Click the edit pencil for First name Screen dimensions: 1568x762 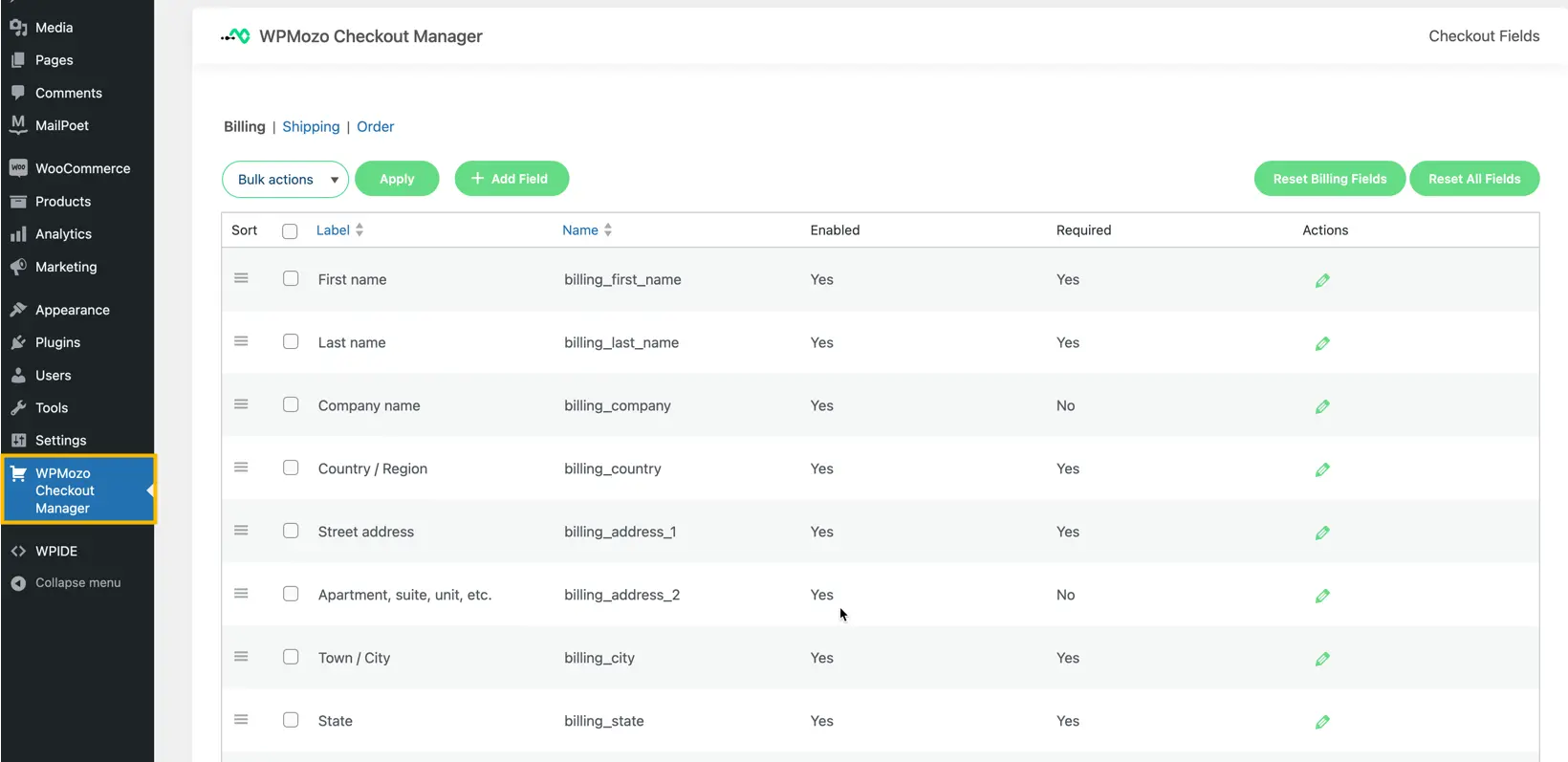pyautogui.click(x=1322, y=280)
